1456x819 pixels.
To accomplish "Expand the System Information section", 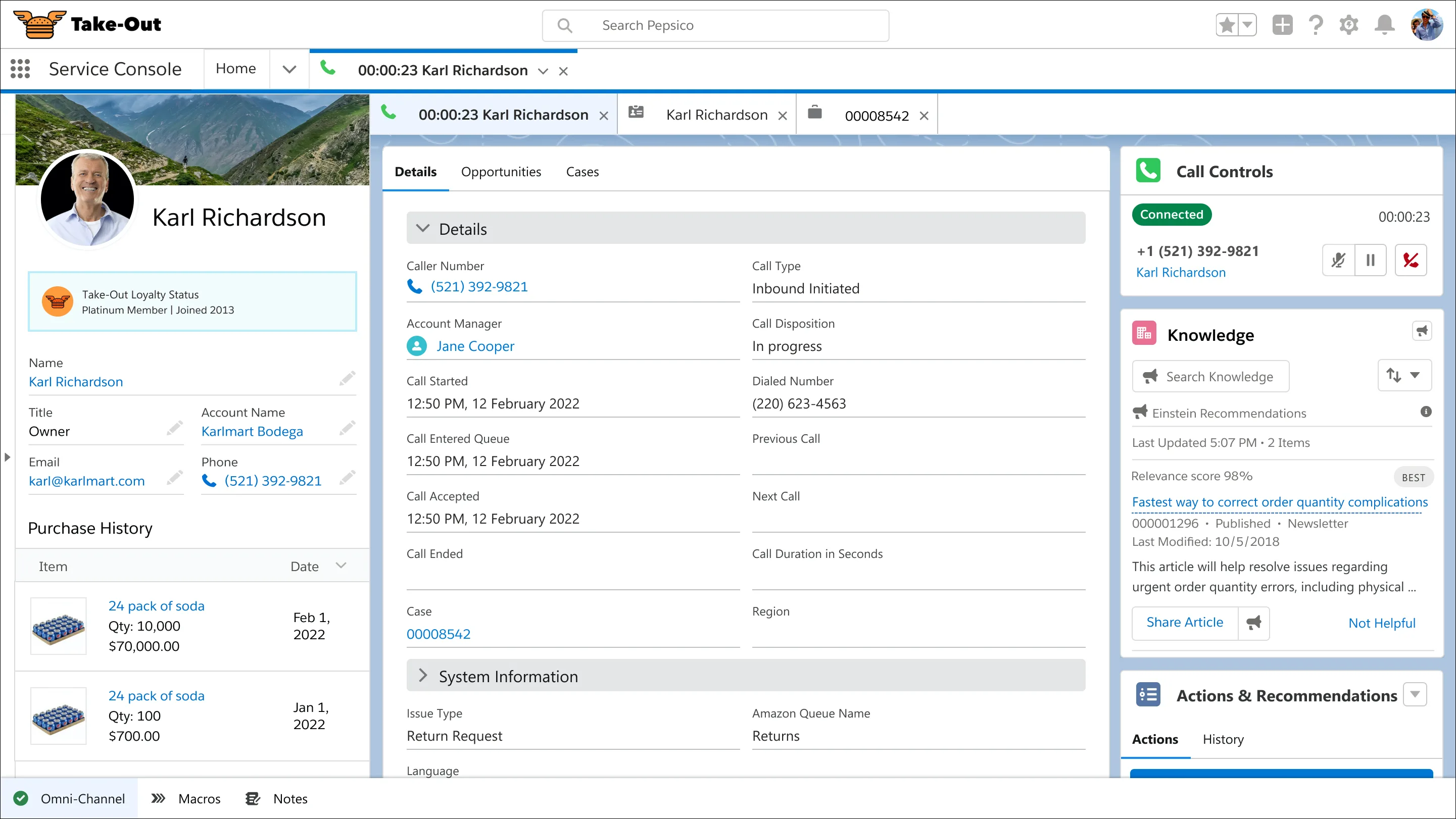I will coord(423,676).
